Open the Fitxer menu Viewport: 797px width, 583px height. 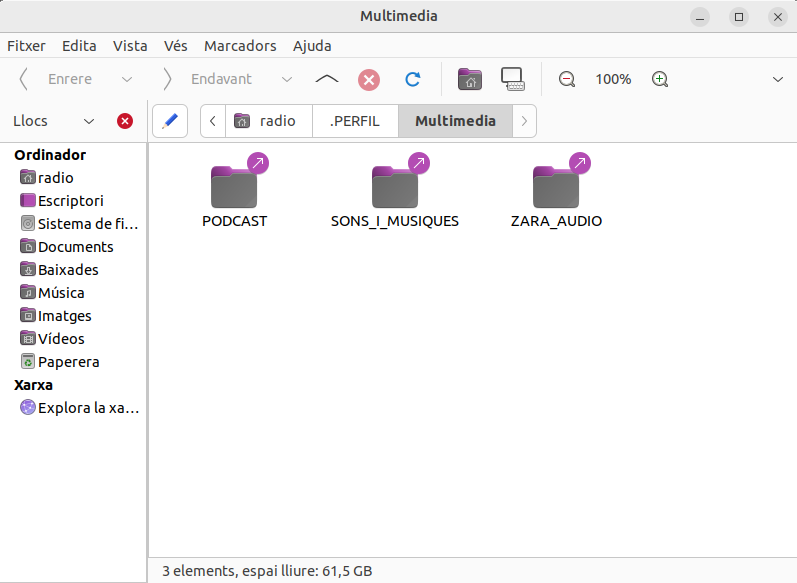point(26,46)
